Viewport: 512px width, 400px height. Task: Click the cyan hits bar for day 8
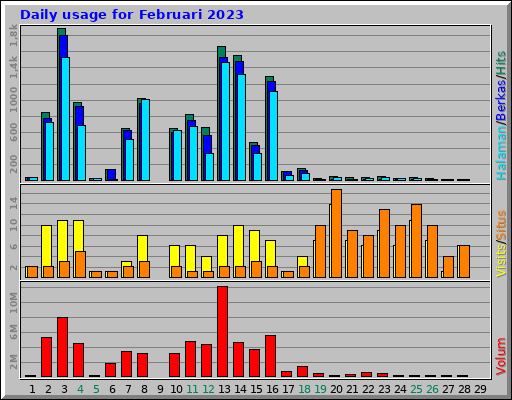pyautogui.click(x=146, y=140)
